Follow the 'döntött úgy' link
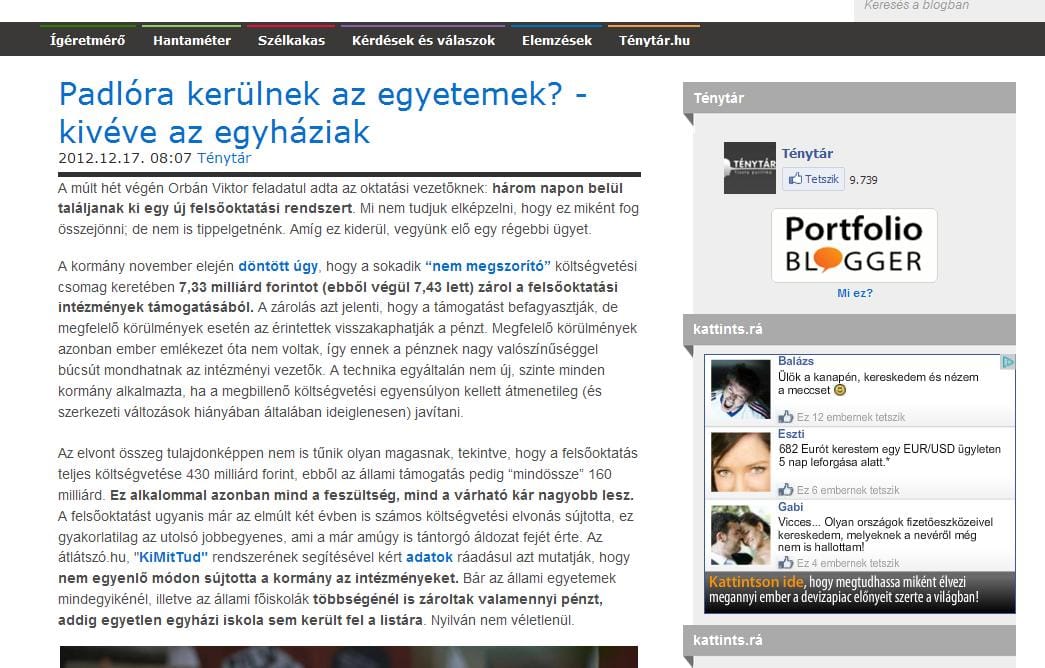The width and height of the screenshot is (1045, 668). point(278,266)
